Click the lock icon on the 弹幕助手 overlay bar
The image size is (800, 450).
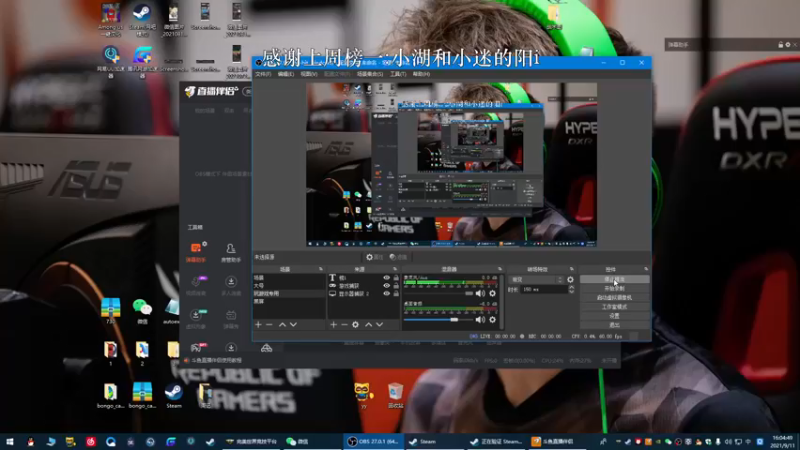pyautogui.click(x=781, y=45)
